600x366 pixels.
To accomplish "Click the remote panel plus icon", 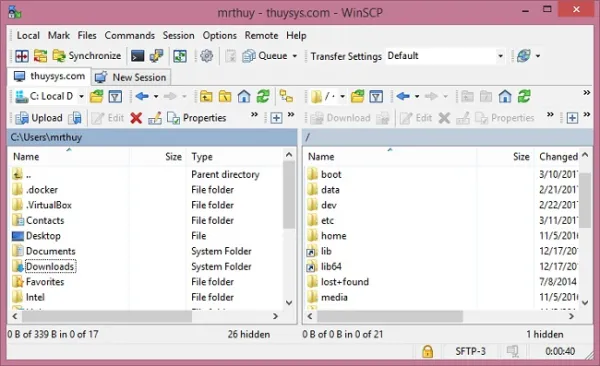I will click(572, 118).
